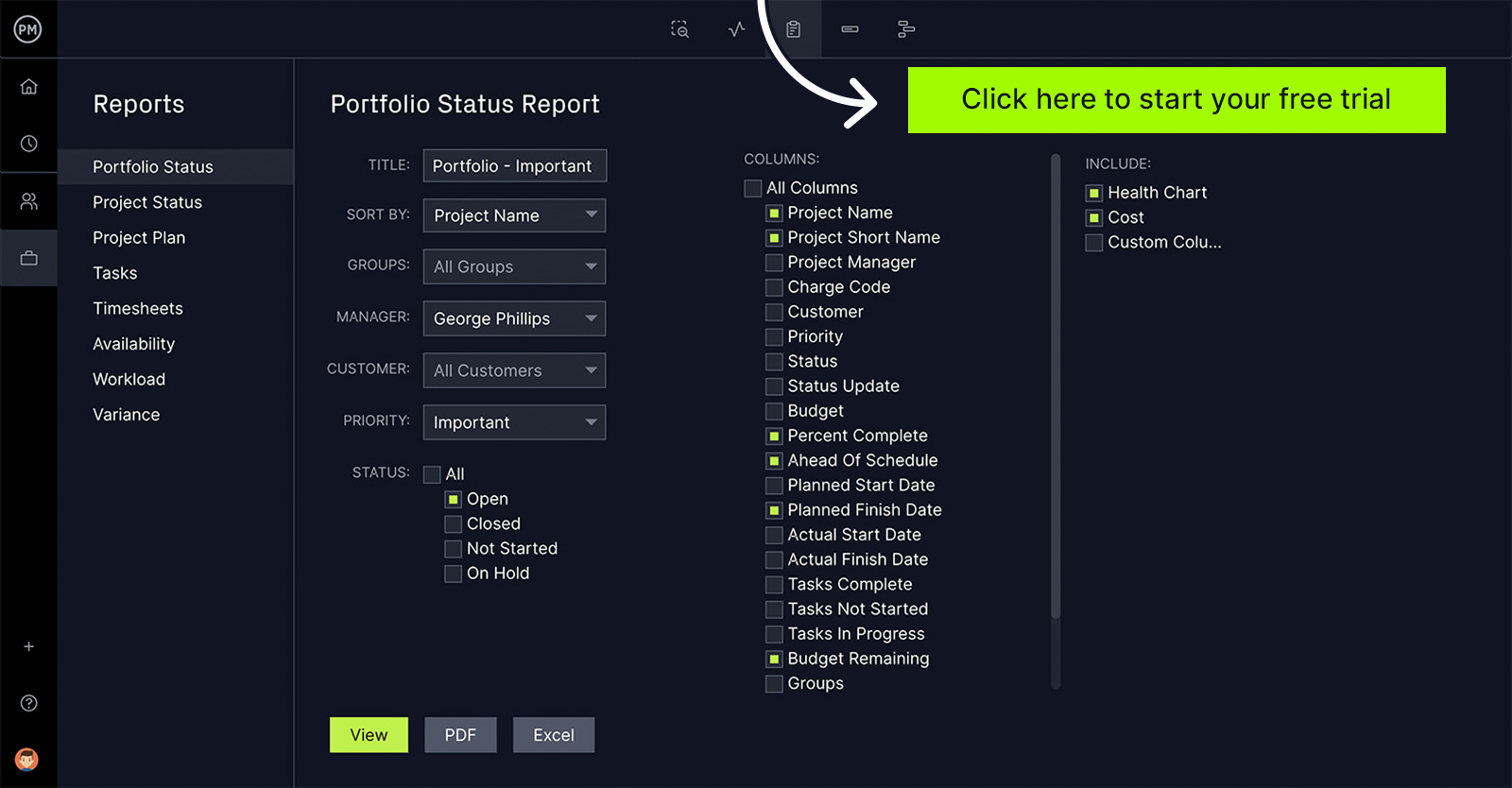Click the home icon in left sidebar
The height and width of the screenshot is (788, 1512).
tap(29, 87)
